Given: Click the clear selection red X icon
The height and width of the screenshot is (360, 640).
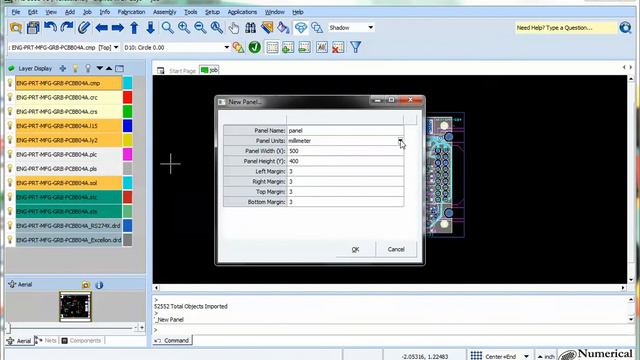Looking at the screenshot, I should point(338,47).
